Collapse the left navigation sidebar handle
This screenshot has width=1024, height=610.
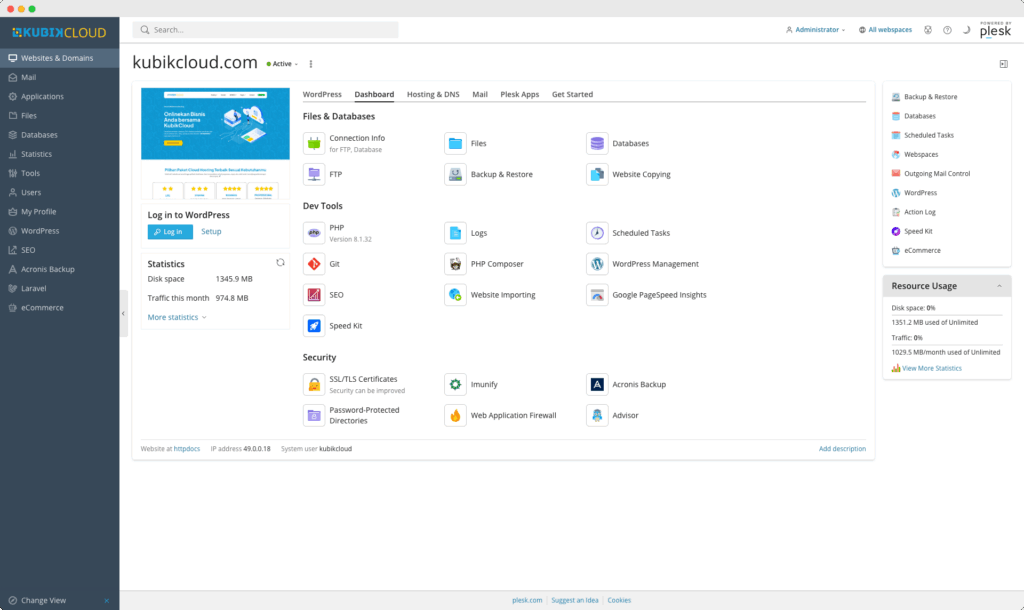[x=123, y=313]
